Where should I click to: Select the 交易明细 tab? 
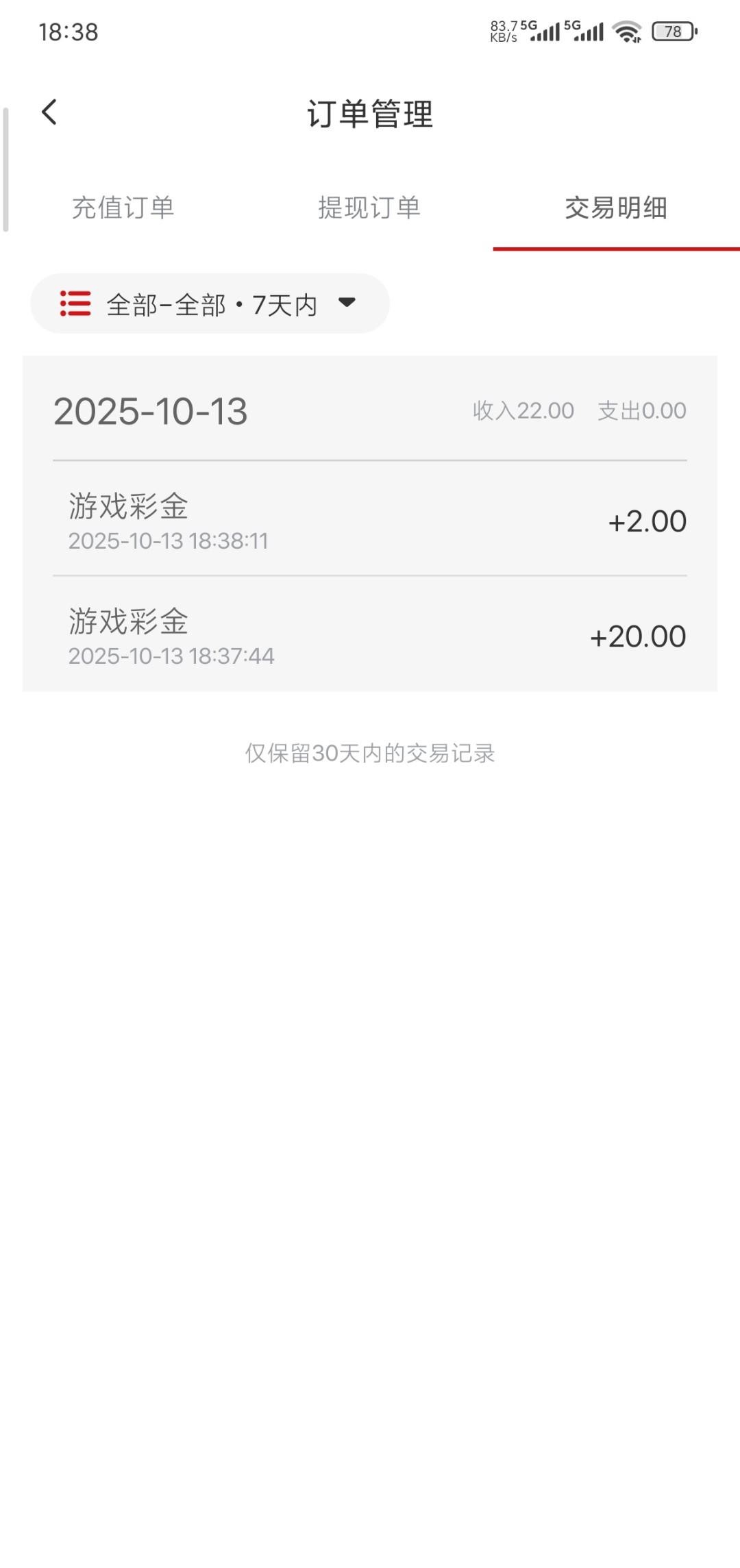point(616,208)
